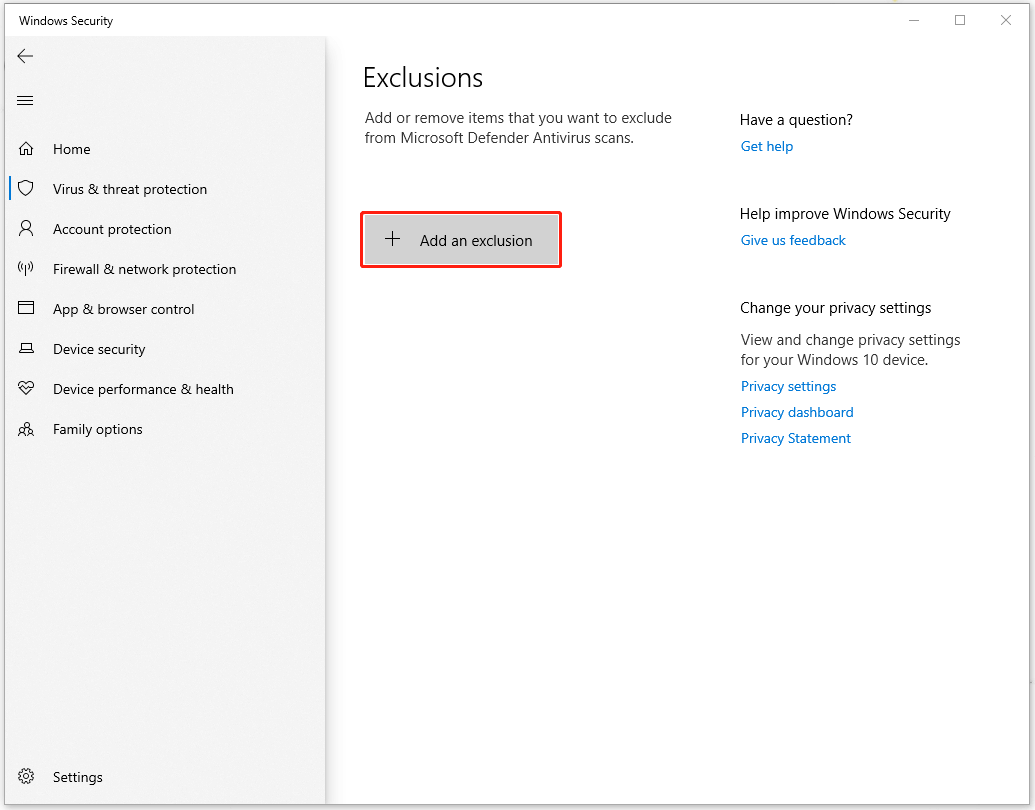Open App & browser control
Viewport: 1035px width, 810px height.
click(123, 308)
